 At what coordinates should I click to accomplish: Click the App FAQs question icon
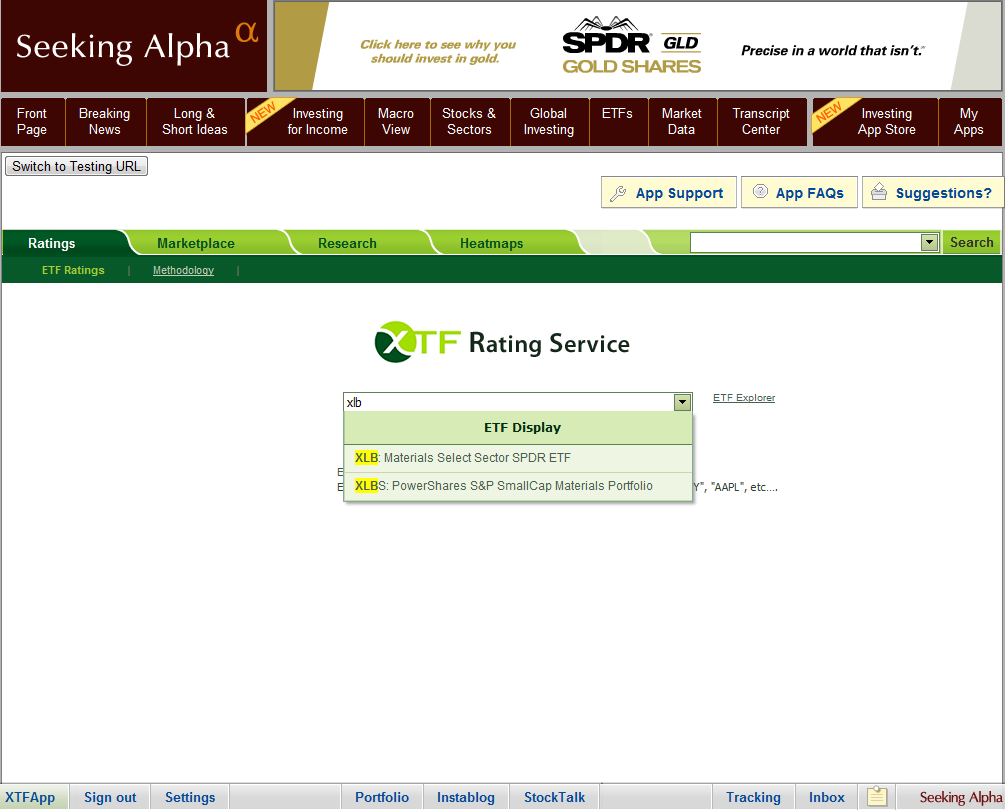pos(760,192)
